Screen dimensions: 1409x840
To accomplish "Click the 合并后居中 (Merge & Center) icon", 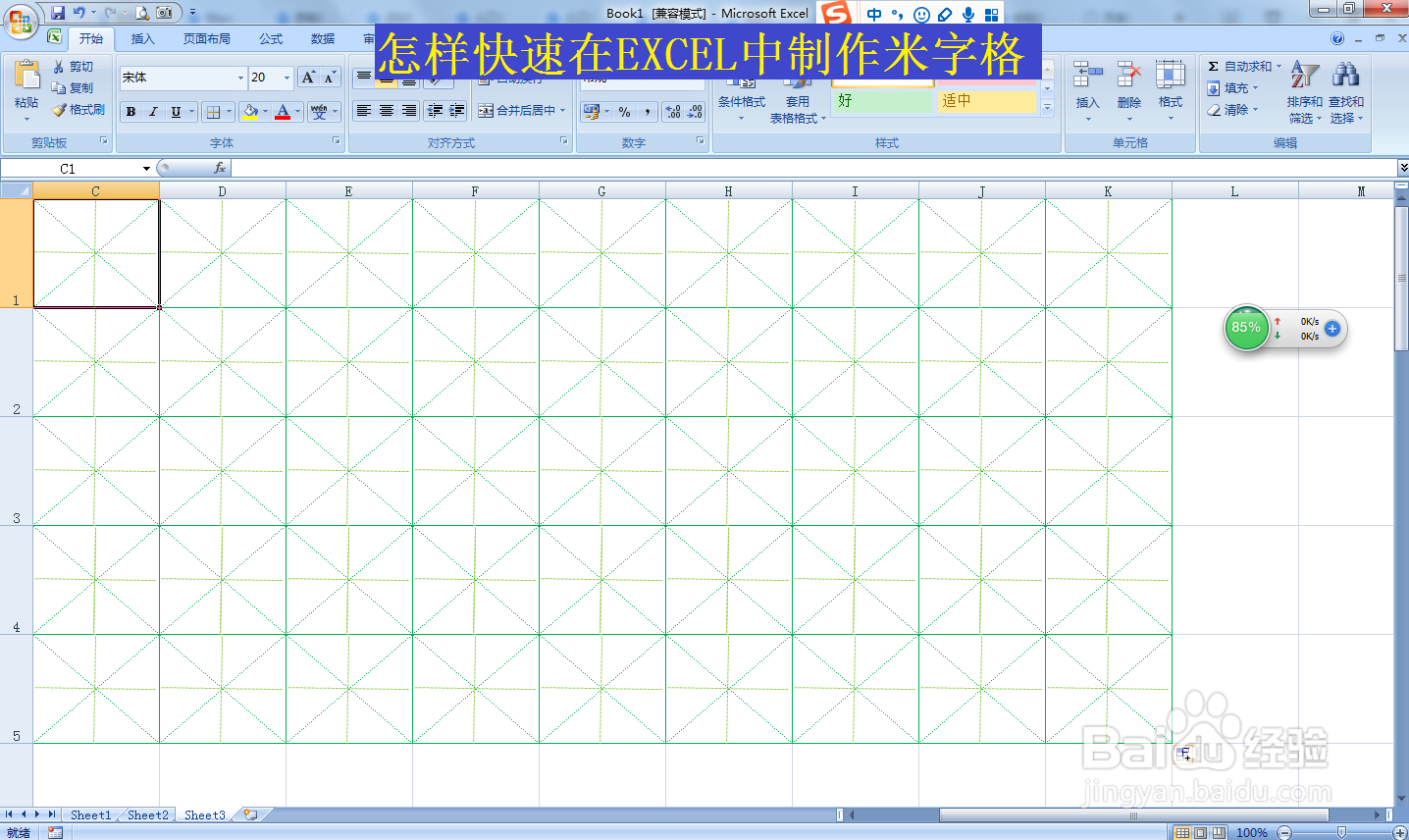I will [x=511, y=111].
